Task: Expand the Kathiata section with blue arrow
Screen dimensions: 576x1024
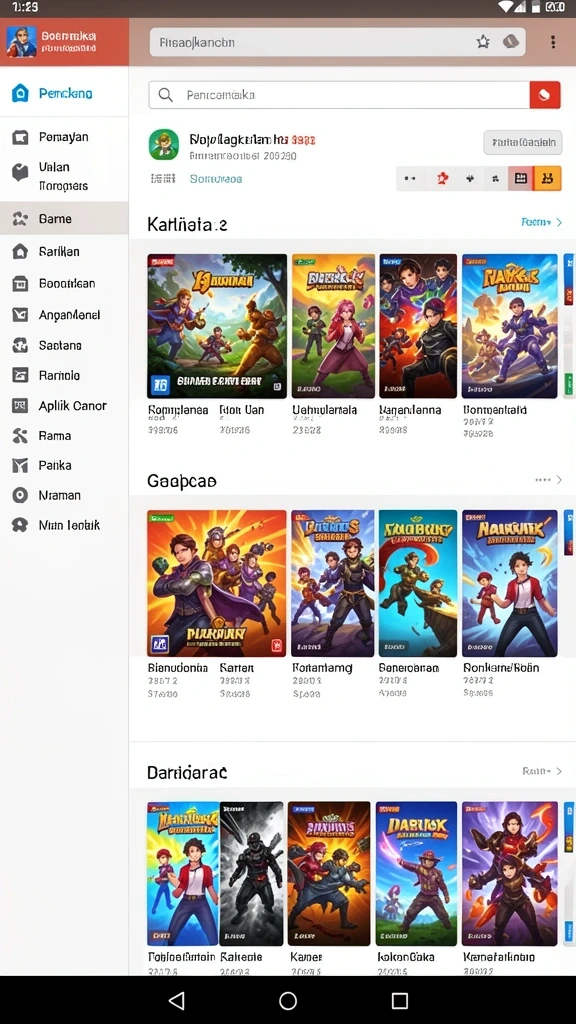Action: pos(541,222)
